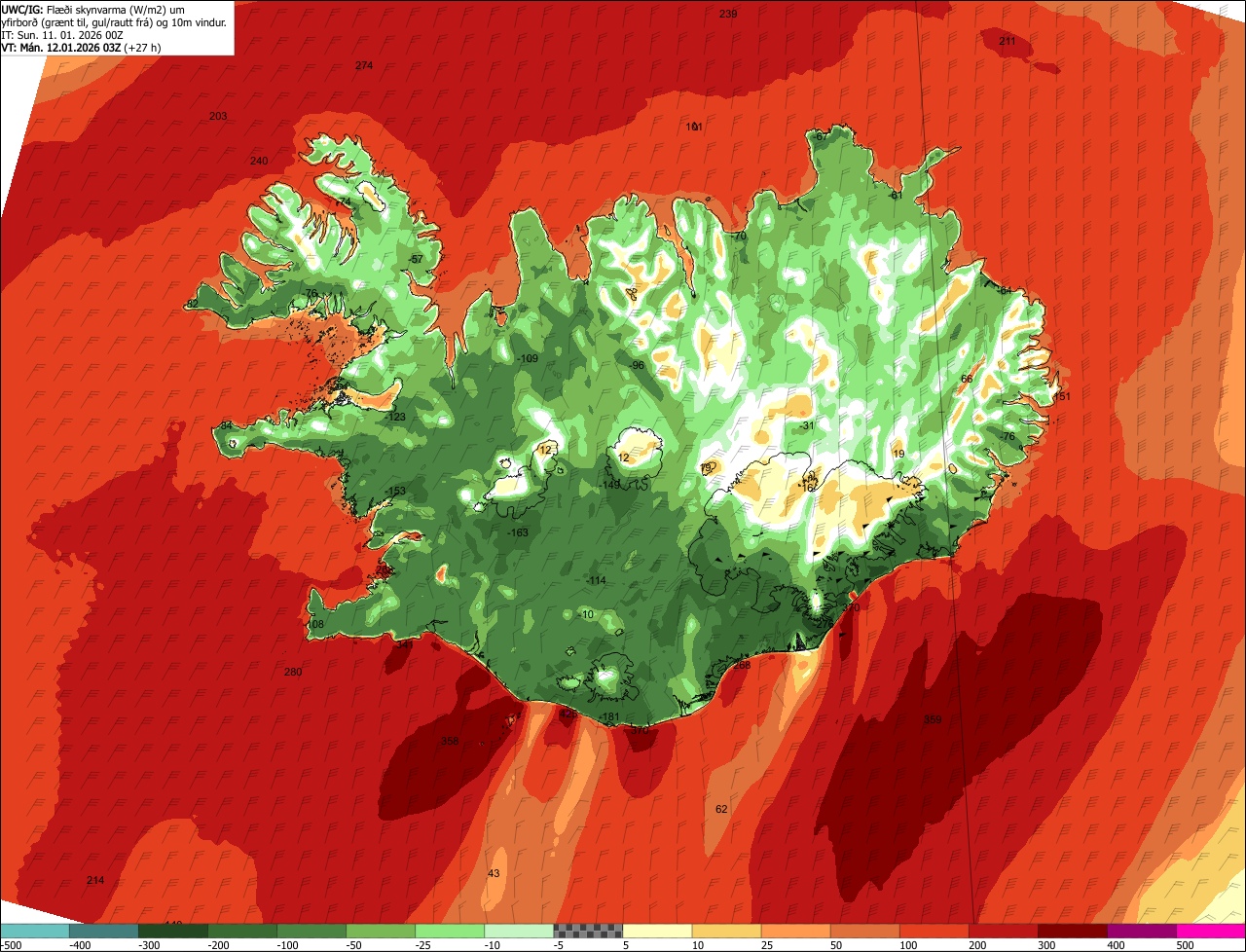The width and height of the screenshot is (1246, 952).
Task: Click the checkered legend swatch between -5 and 5
Action: coord(588,930)
